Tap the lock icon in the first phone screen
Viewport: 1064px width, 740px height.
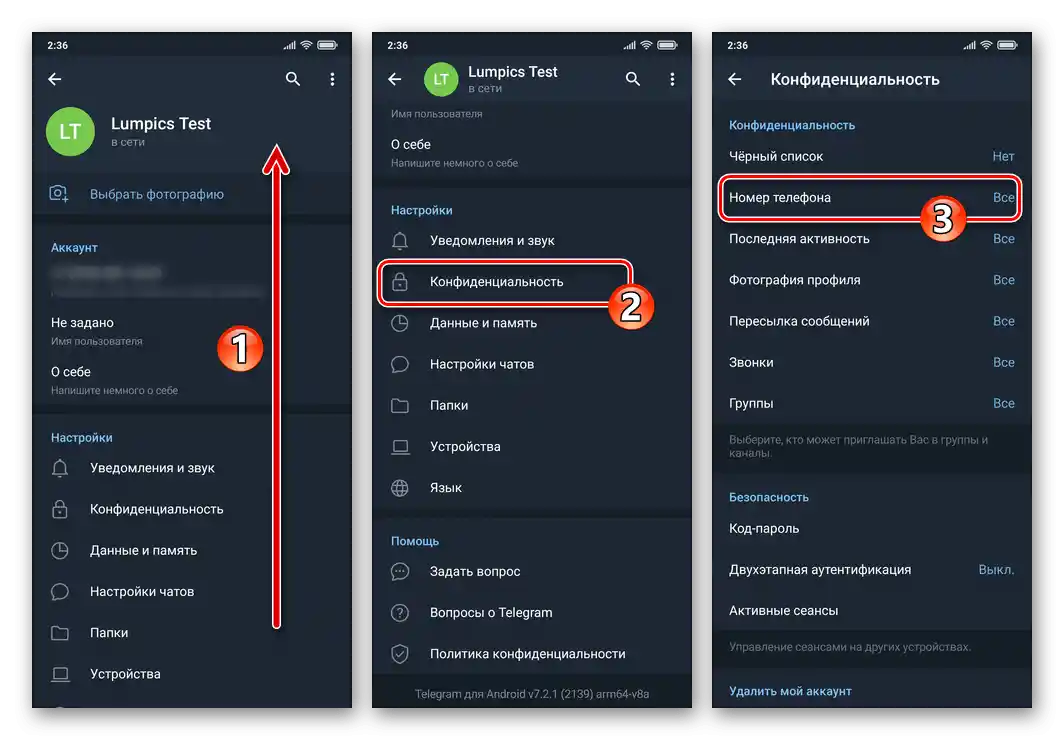(60, 509)
